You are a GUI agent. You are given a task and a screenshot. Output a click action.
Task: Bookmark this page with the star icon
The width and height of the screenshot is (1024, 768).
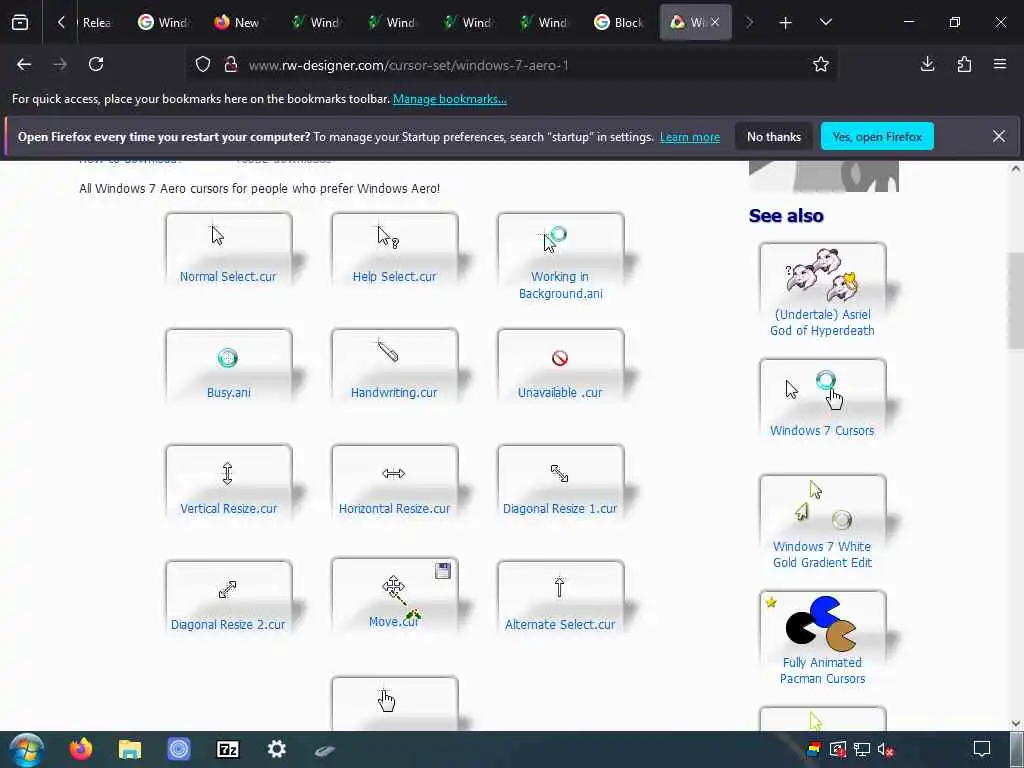821,64
